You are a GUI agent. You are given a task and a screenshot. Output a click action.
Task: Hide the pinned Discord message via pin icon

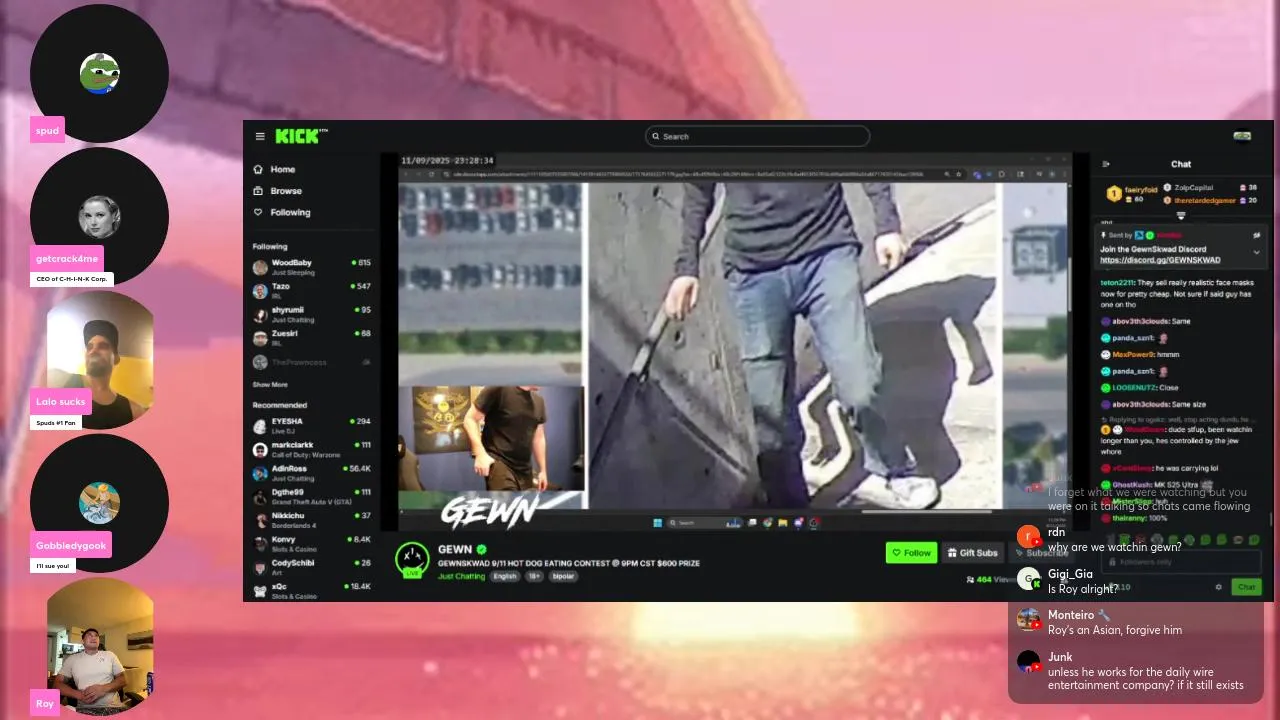point(1257,235)
